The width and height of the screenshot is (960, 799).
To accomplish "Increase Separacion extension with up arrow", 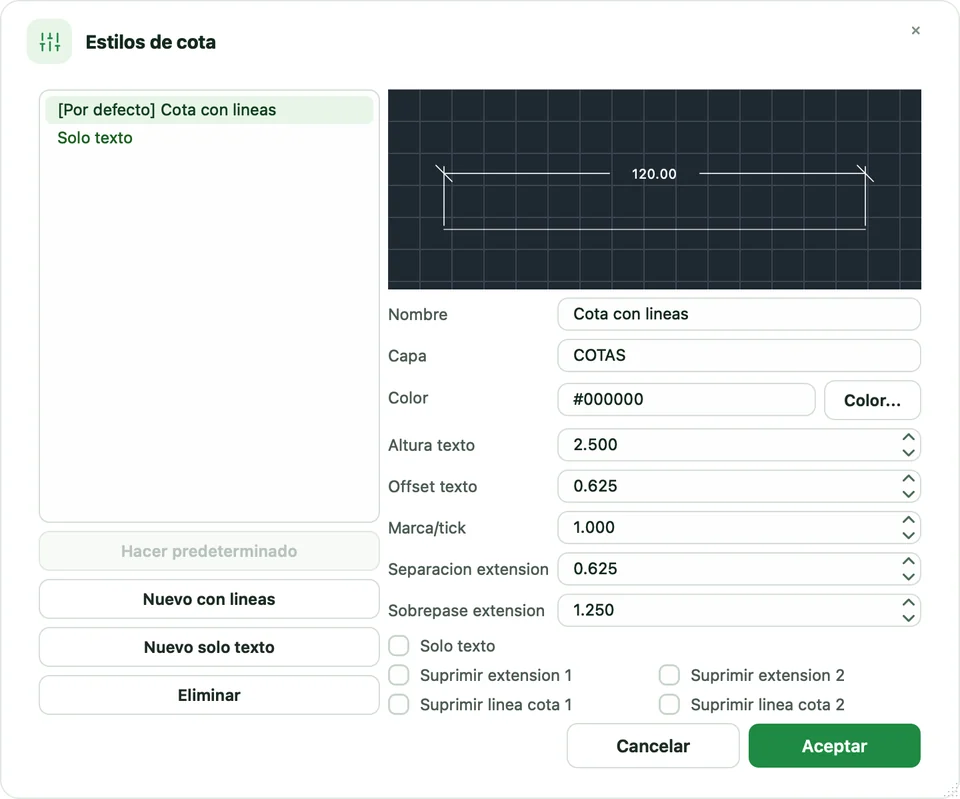I will [909, 561].
